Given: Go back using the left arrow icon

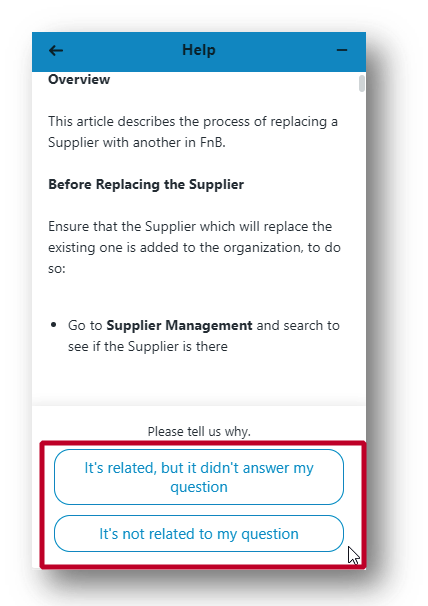Looking at the screenshot, I should (56, 50).
